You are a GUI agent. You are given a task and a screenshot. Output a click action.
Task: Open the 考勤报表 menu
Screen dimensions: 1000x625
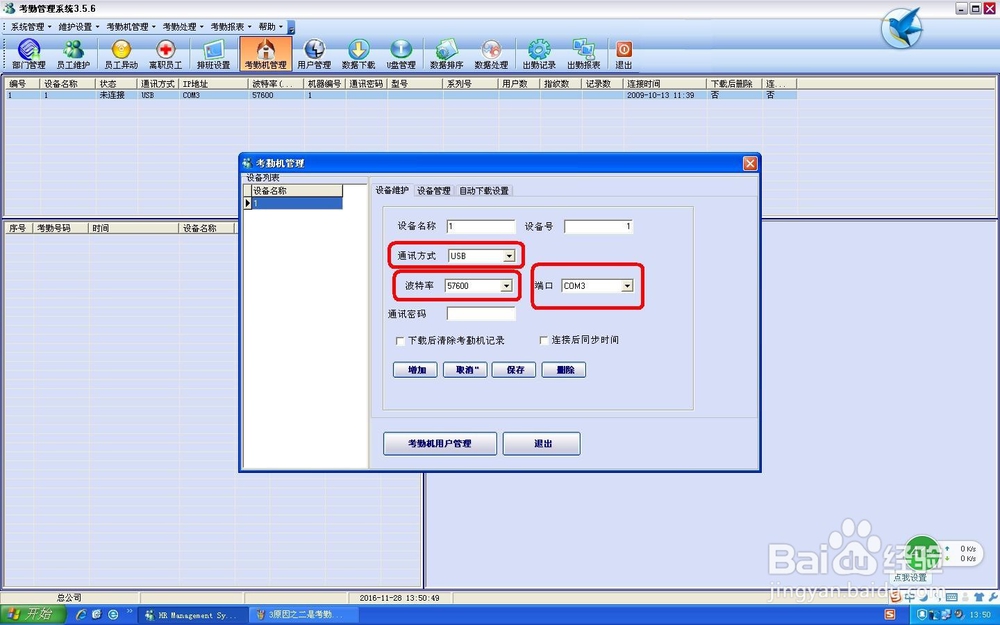231,27
